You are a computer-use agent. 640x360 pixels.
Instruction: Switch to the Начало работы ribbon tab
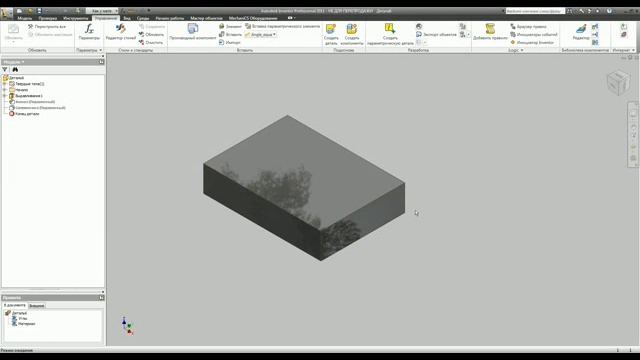(x=170, y=18)
